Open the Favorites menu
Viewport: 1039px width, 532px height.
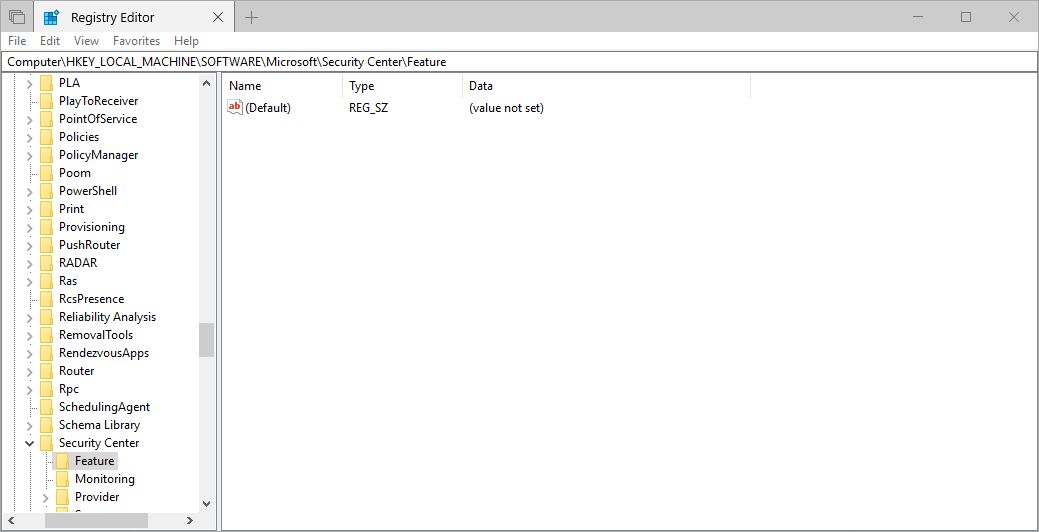tap(137, 40)
